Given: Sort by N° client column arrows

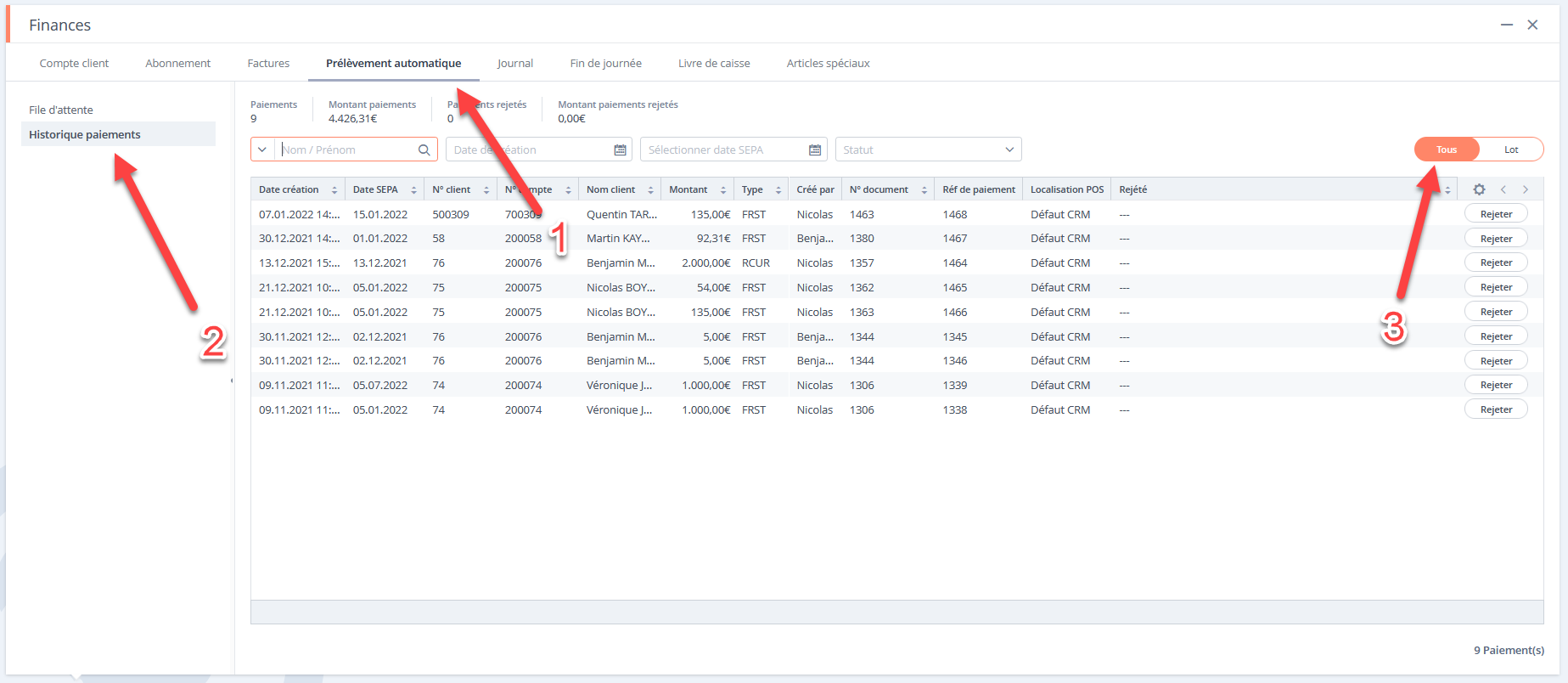Looking at the screenshot, I should [x=486, y=190].
